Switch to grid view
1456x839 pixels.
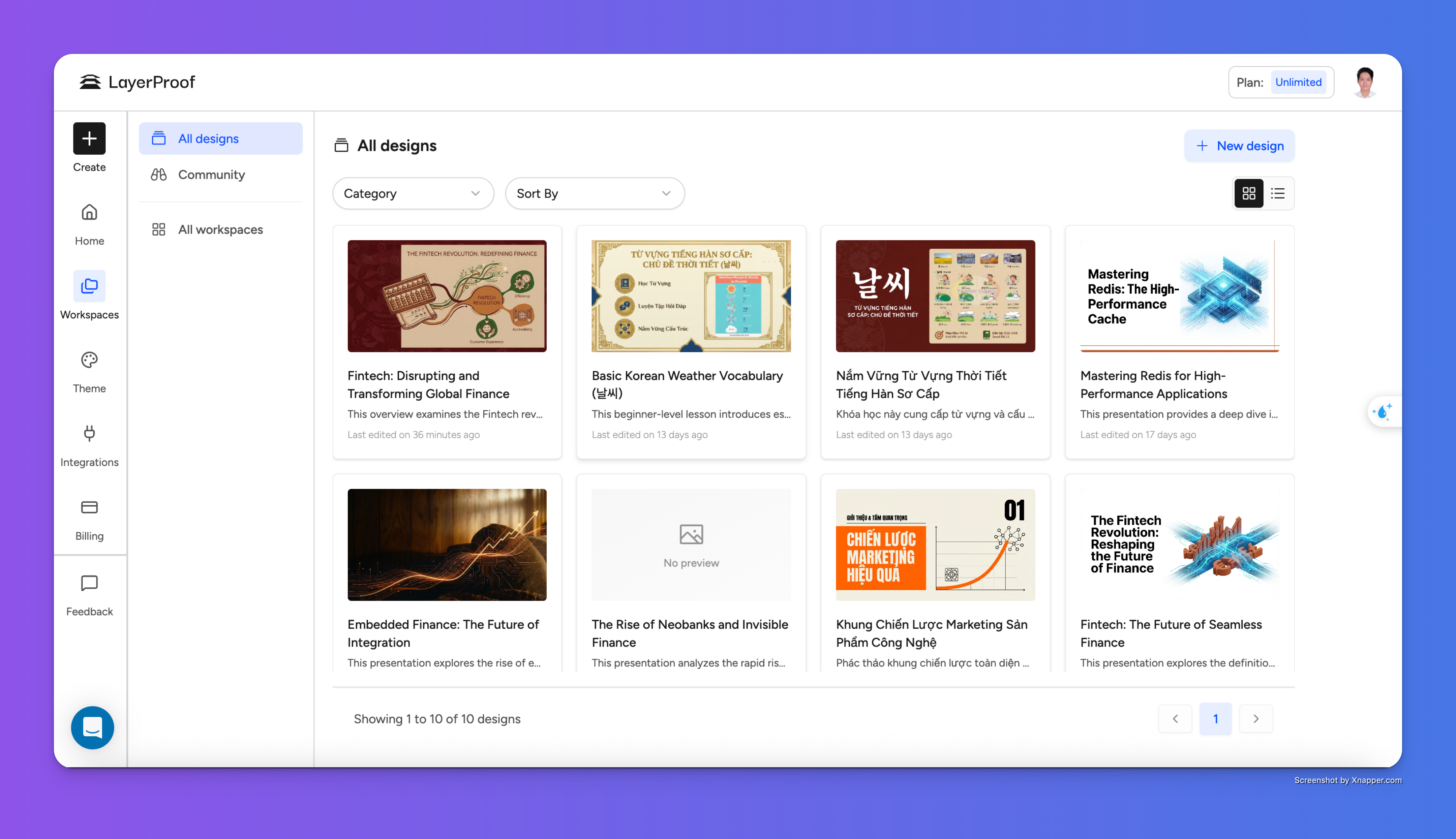(x=1248, y=194)
